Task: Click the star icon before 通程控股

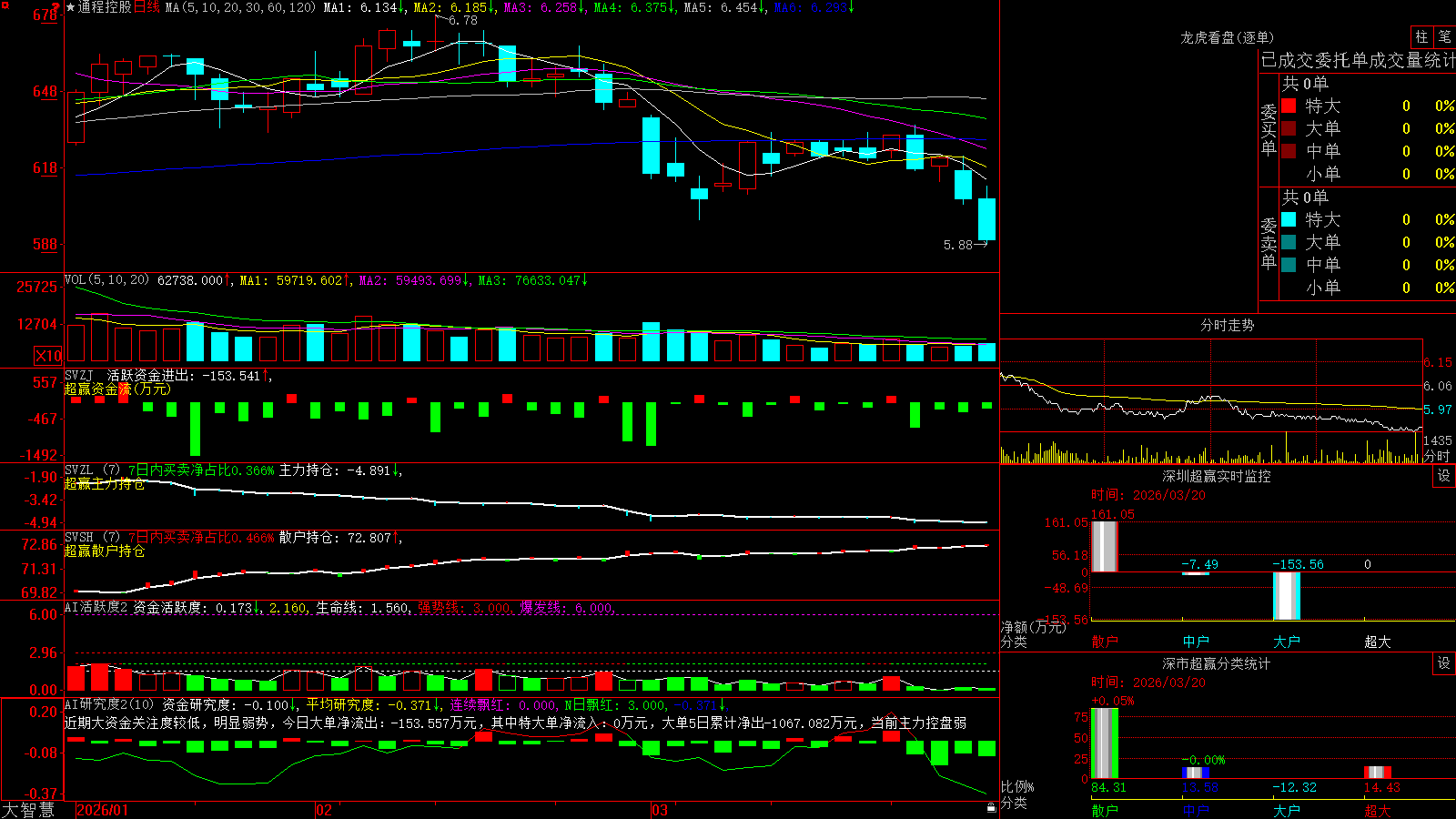Action: pyautogui.click(x=70, y=7)
